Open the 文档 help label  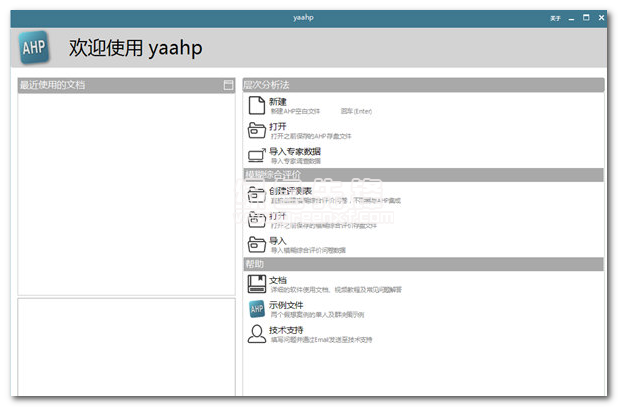[277, 280]
